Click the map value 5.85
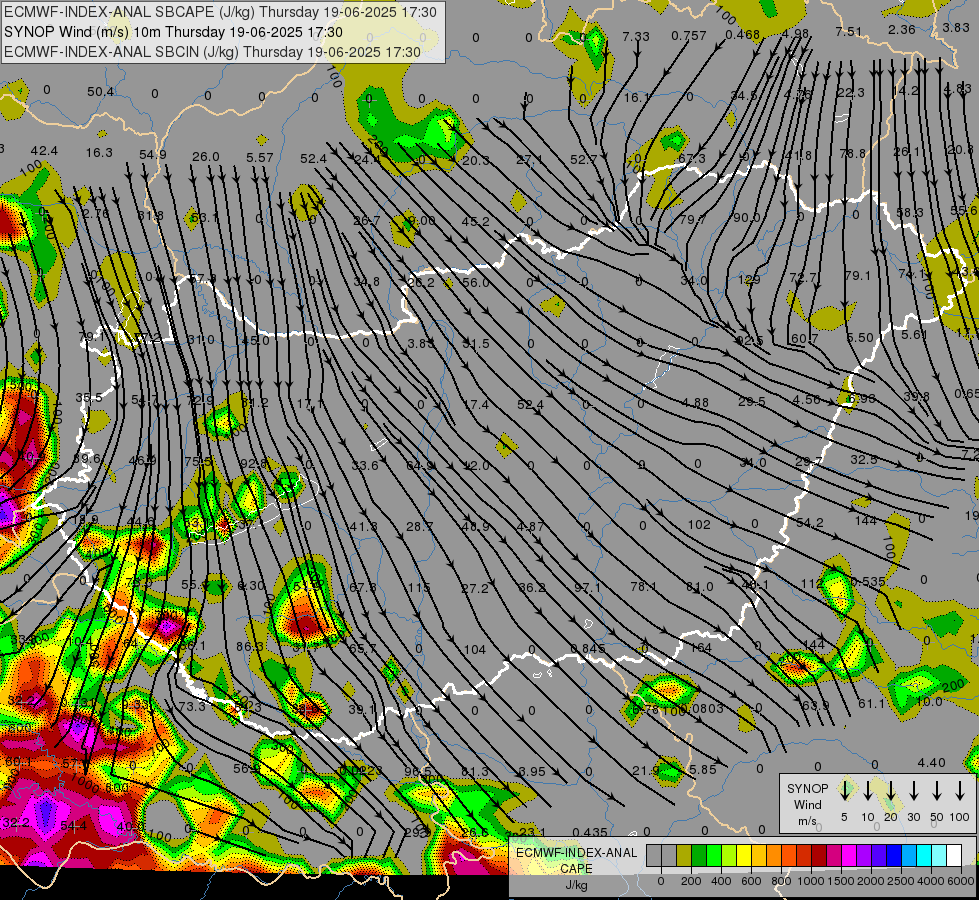 tap(703, 769)
